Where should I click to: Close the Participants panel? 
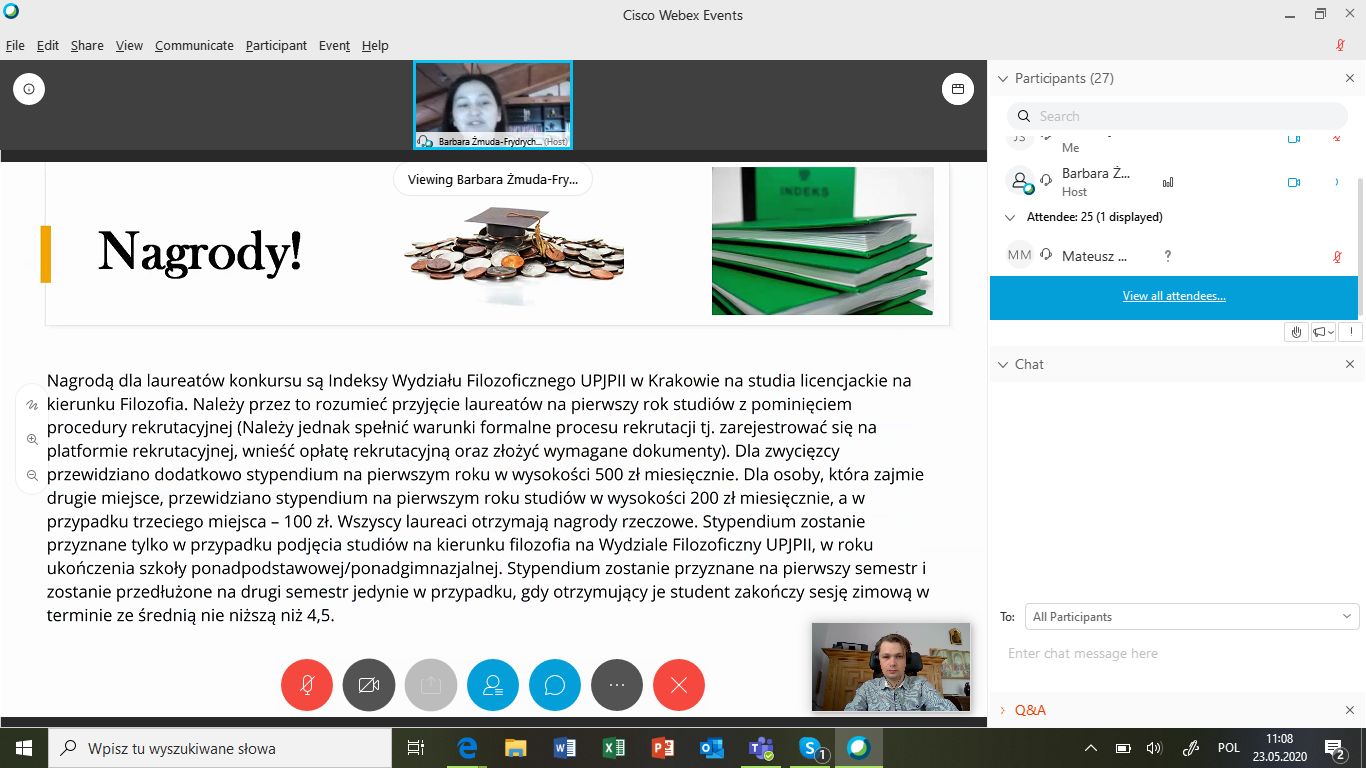[x=1349, y=78]
